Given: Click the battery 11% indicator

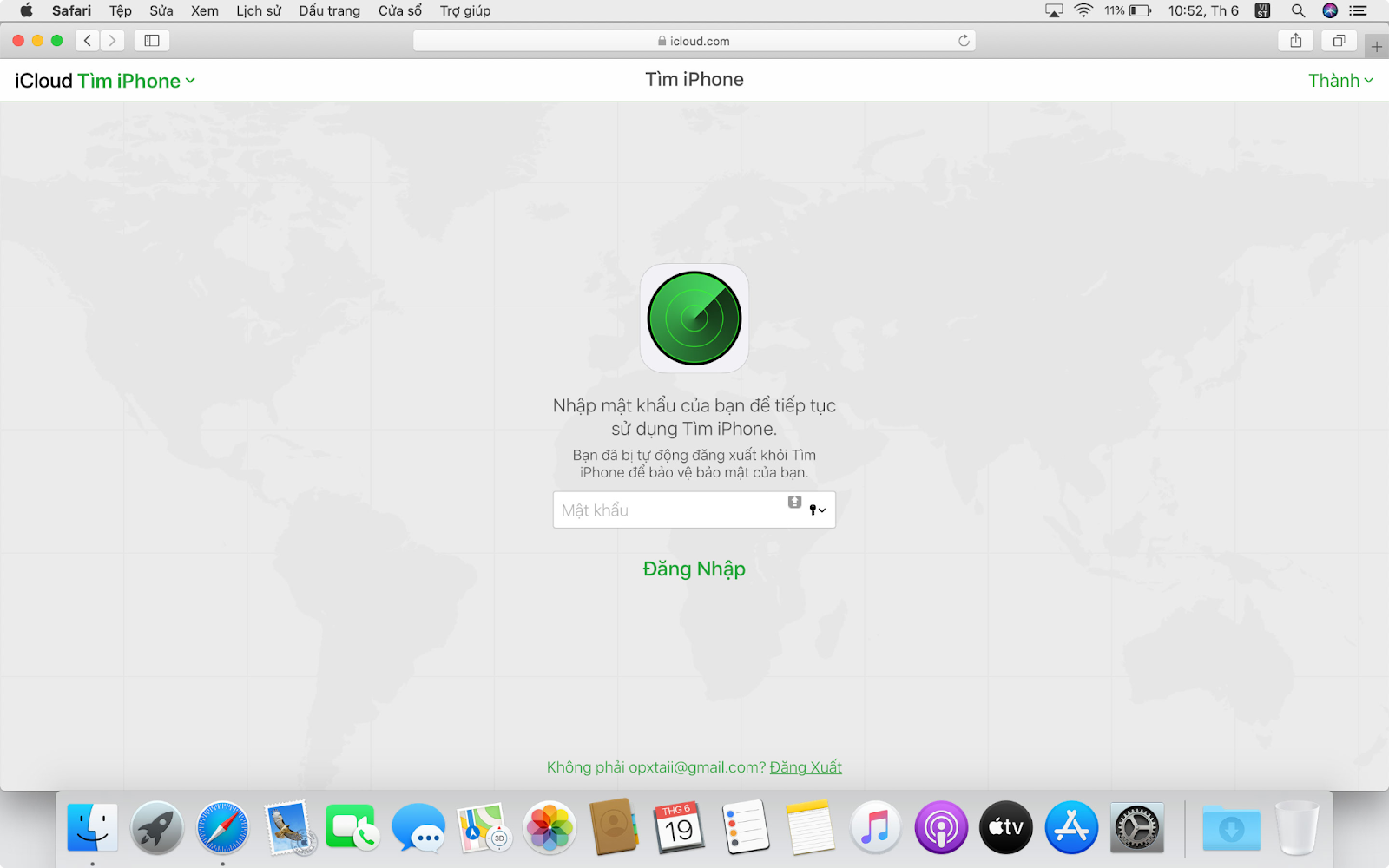Looking at the screenshot, I should coord(1128,10).
